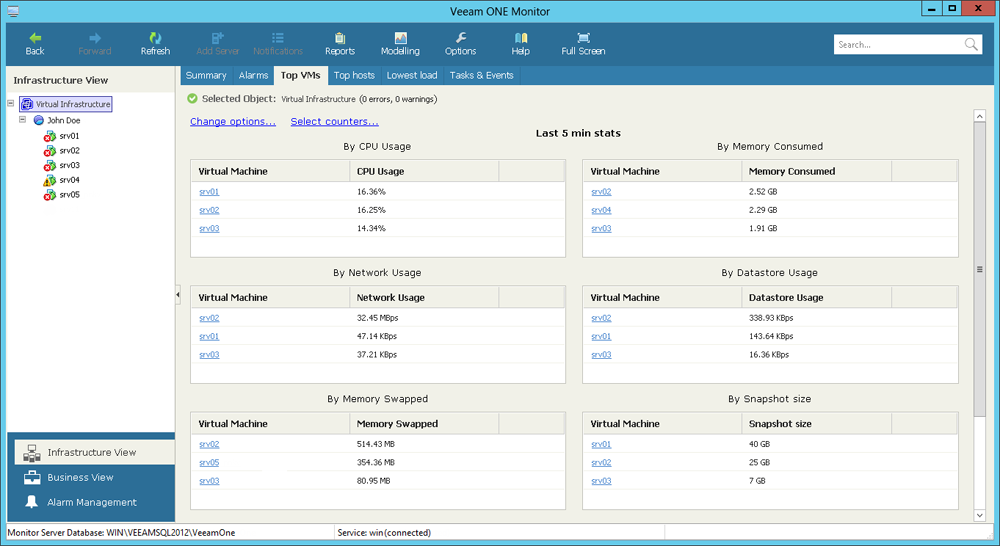Screen dimensions: 1000x546
Task: Click the 40 GB snapshot size value
Action: (759, 444)
